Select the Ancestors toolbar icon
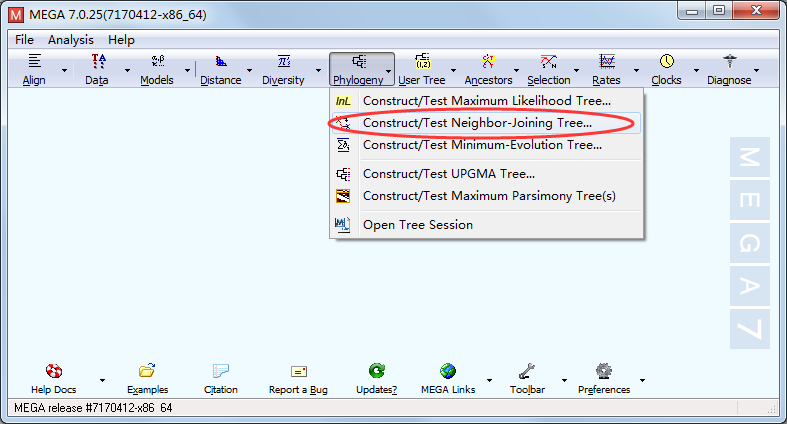 point(488,61)
